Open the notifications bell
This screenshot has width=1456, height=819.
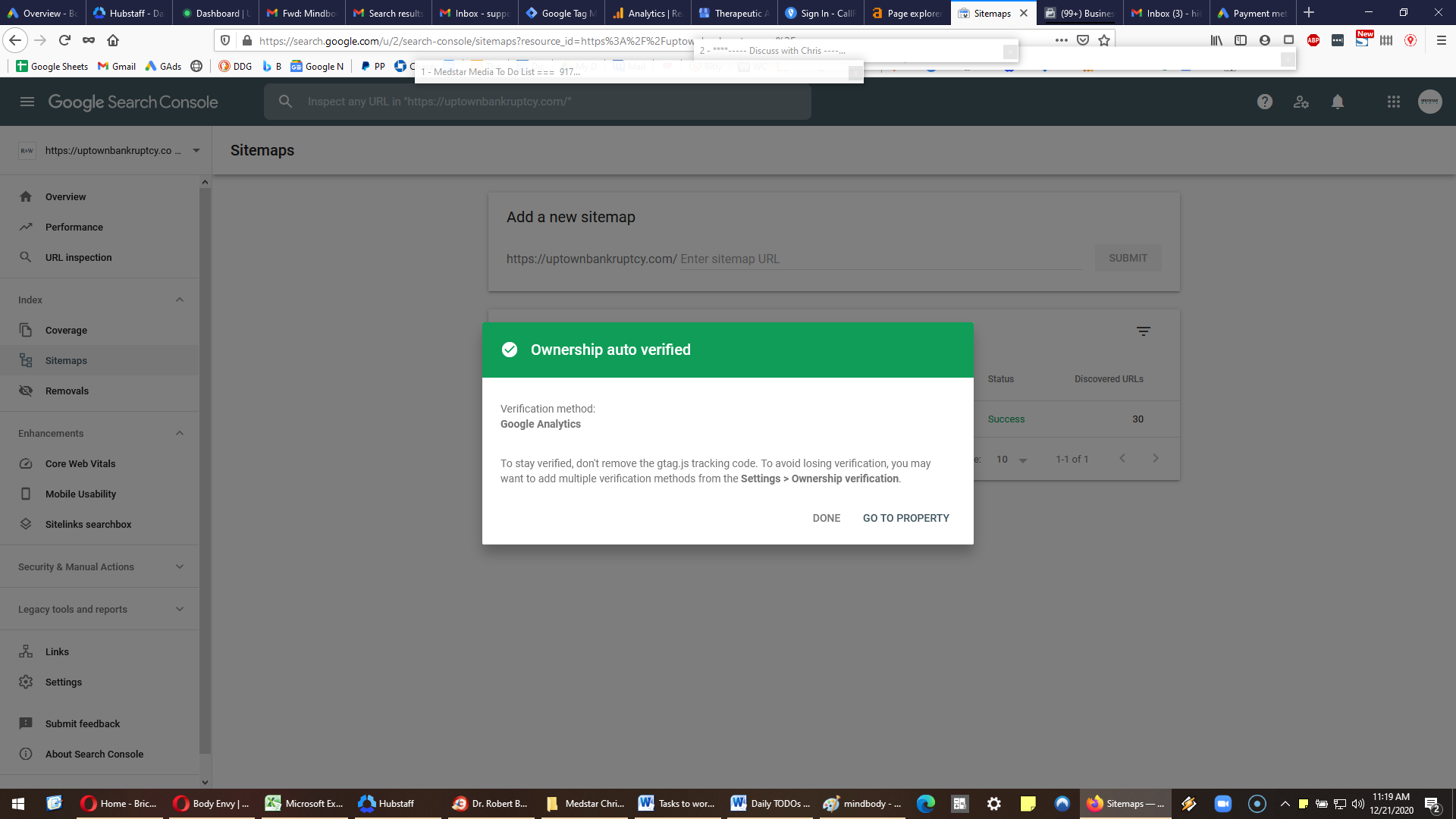pyautogui.click(x=1338, y=102)
